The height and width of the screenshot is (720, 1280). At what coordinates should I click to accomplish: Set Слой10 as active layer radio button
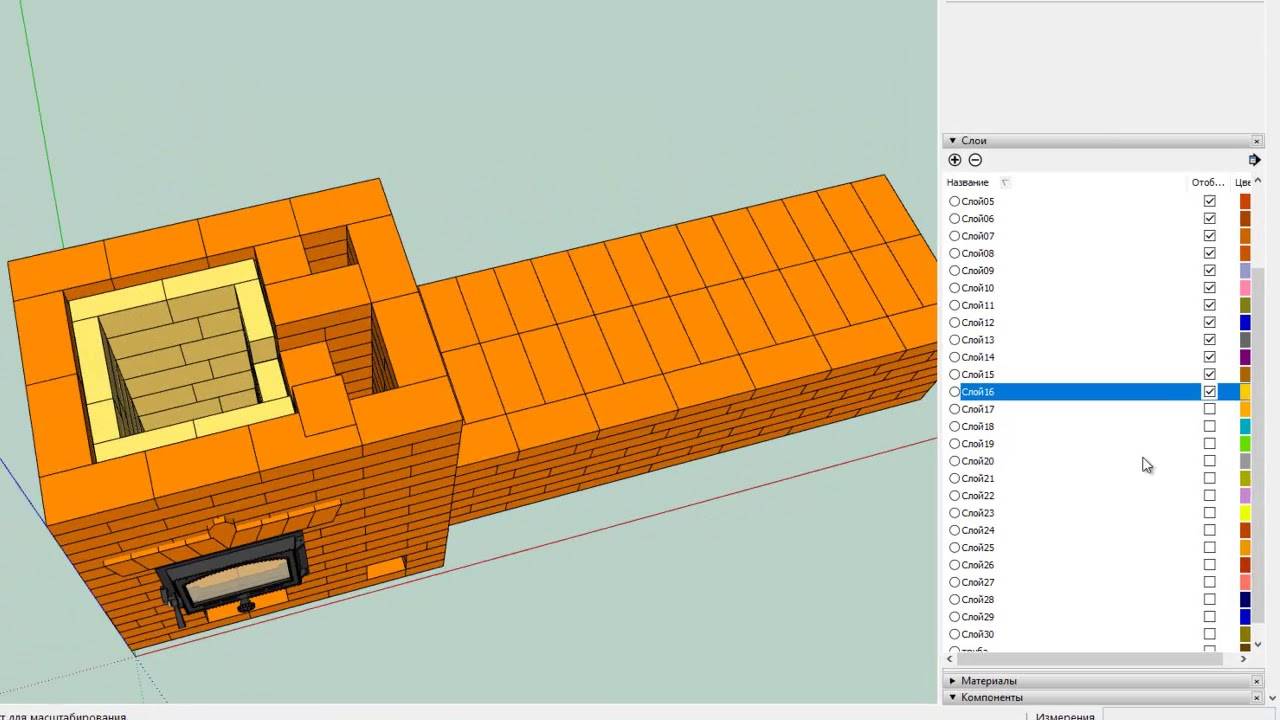pos(954,288)
